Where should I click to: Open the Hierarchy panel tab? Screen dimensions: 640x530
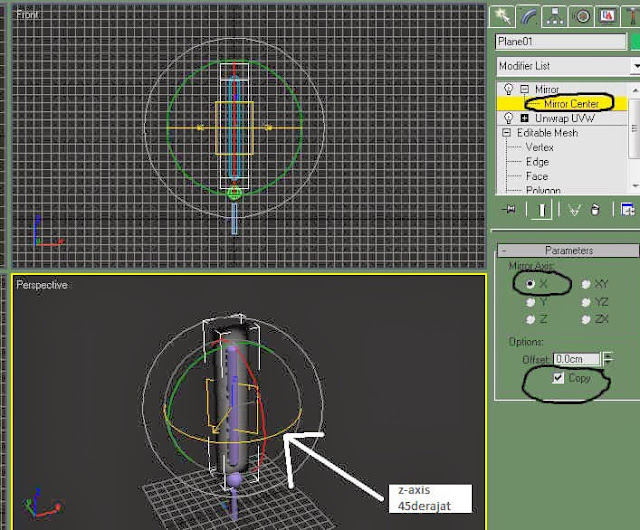[554, 17]
